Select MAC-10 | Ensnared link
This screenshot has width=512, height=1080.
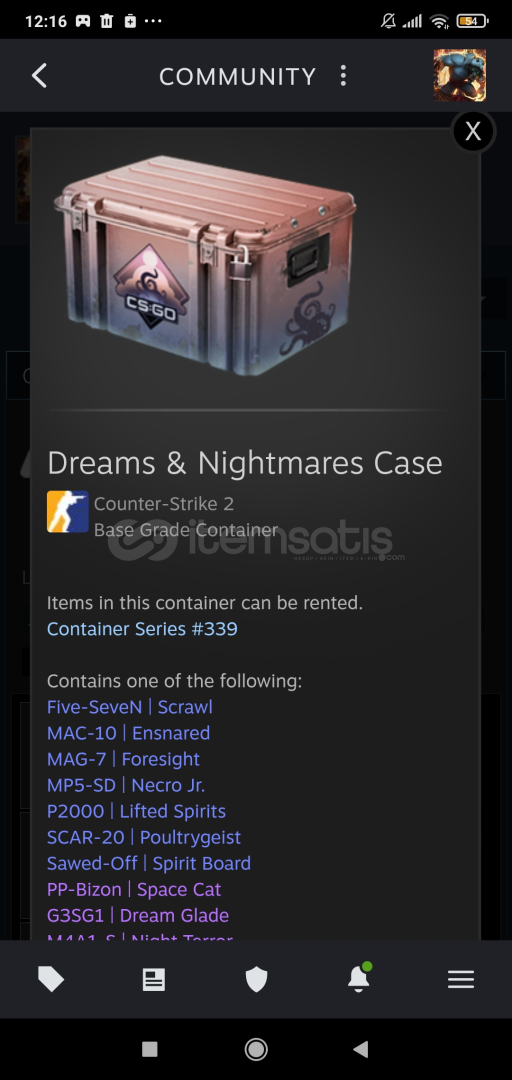(128, 733)
